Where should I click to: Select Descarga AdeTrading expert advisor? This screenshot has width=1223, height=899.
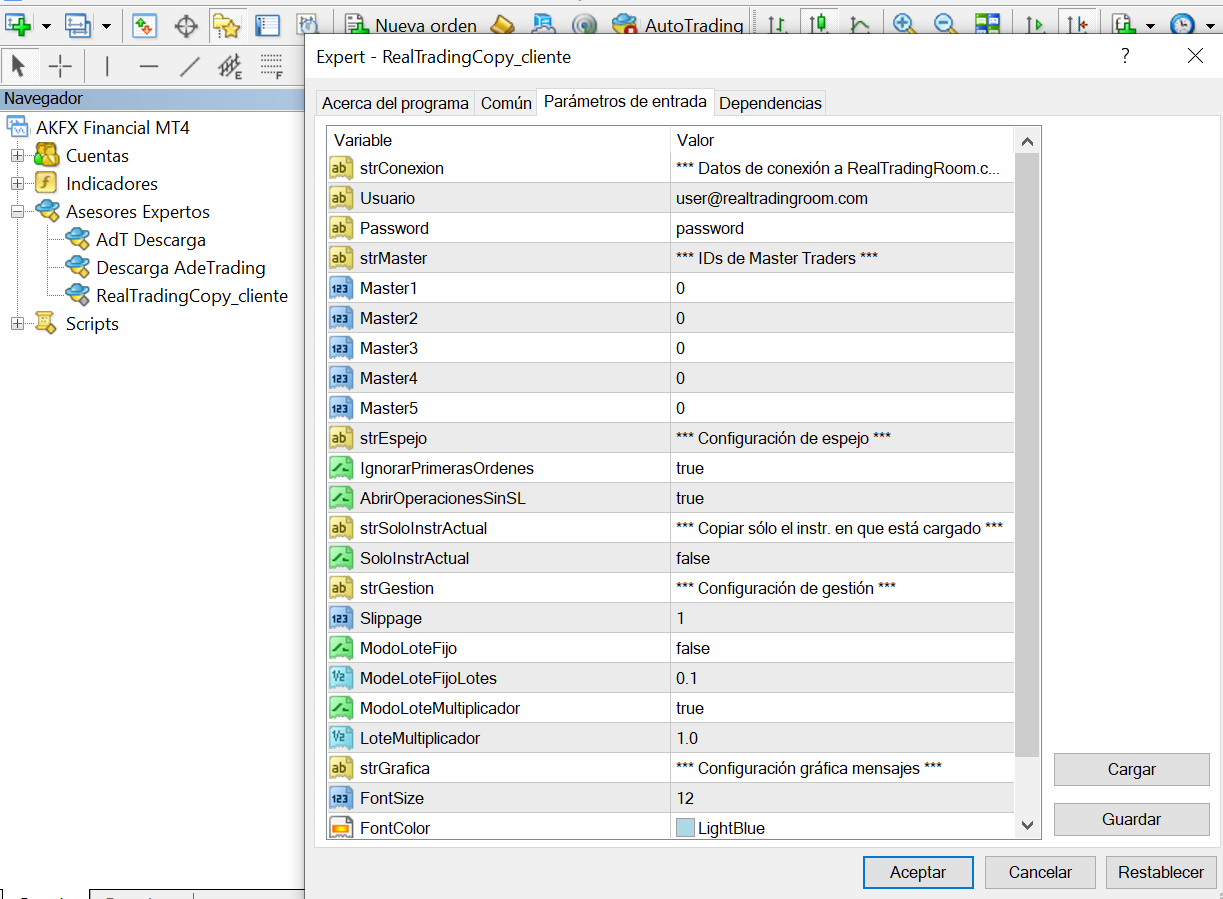181,268
